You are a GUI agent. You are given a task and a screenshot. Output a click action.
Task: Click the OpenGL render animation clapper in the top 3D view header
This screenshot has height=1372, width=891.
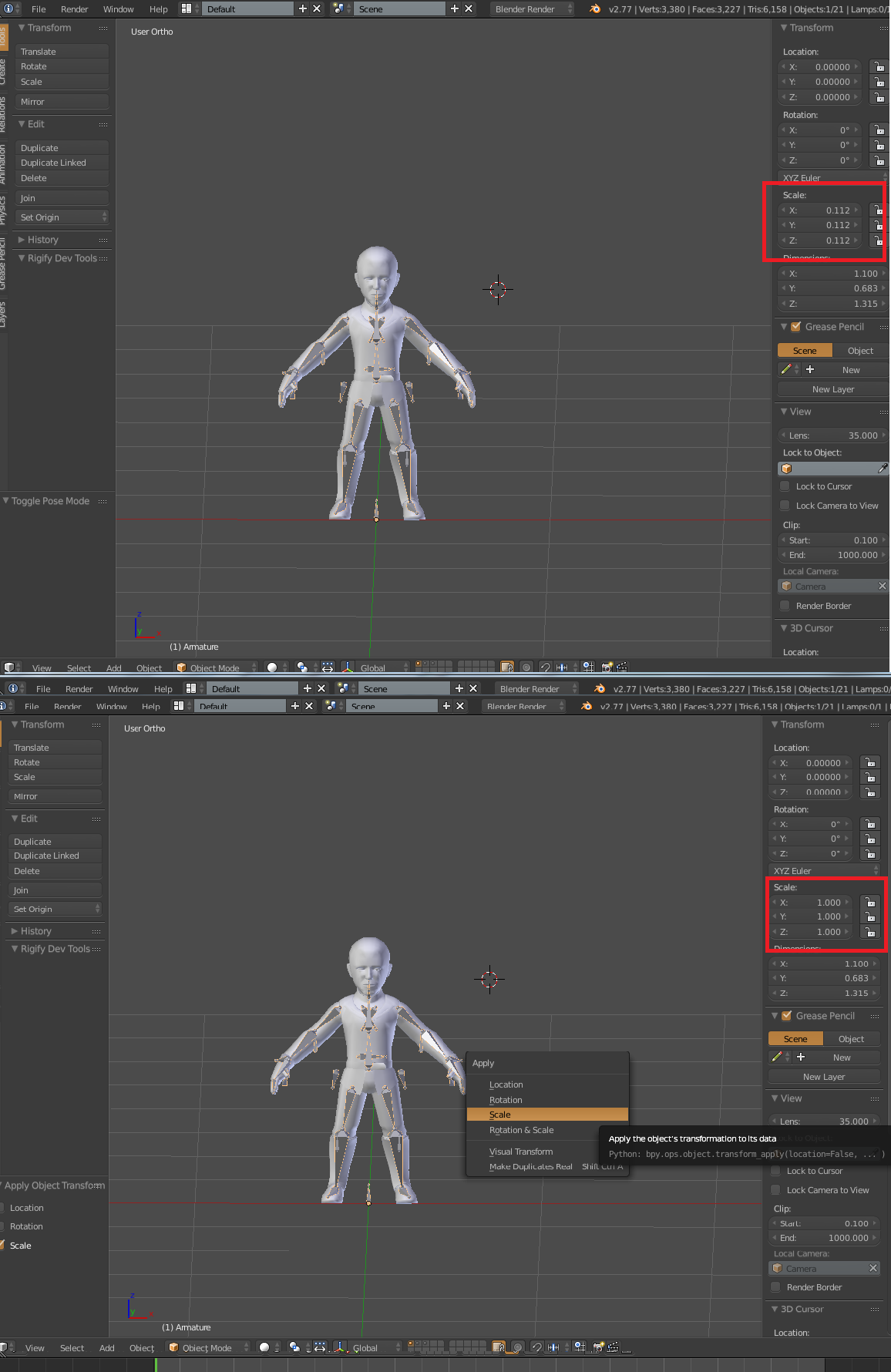[621, 668]
